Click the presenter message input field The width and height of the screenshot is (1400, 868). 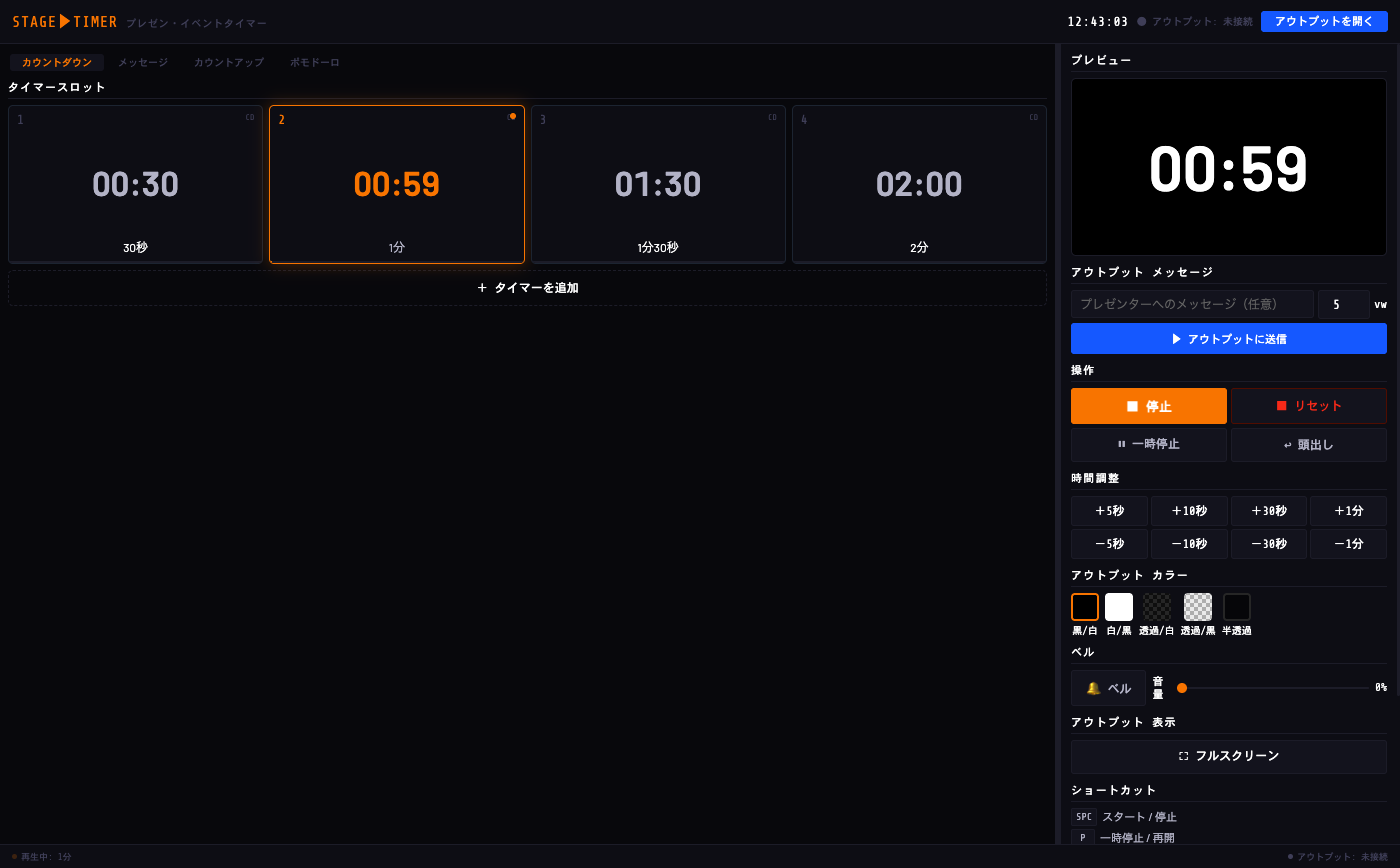coord(1192,304)
